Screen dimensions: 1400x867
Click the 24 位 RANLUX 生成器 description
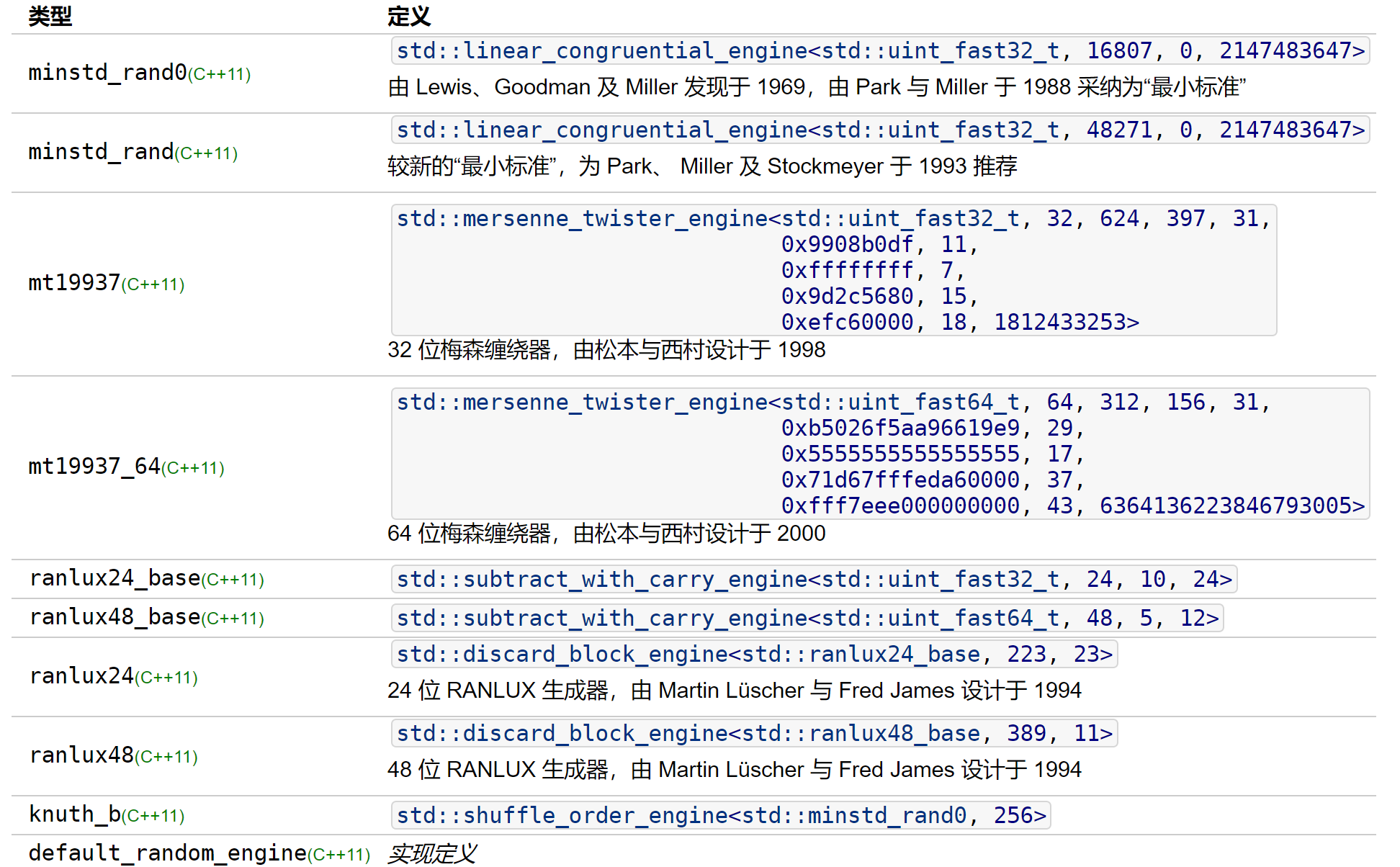point(735,691)
